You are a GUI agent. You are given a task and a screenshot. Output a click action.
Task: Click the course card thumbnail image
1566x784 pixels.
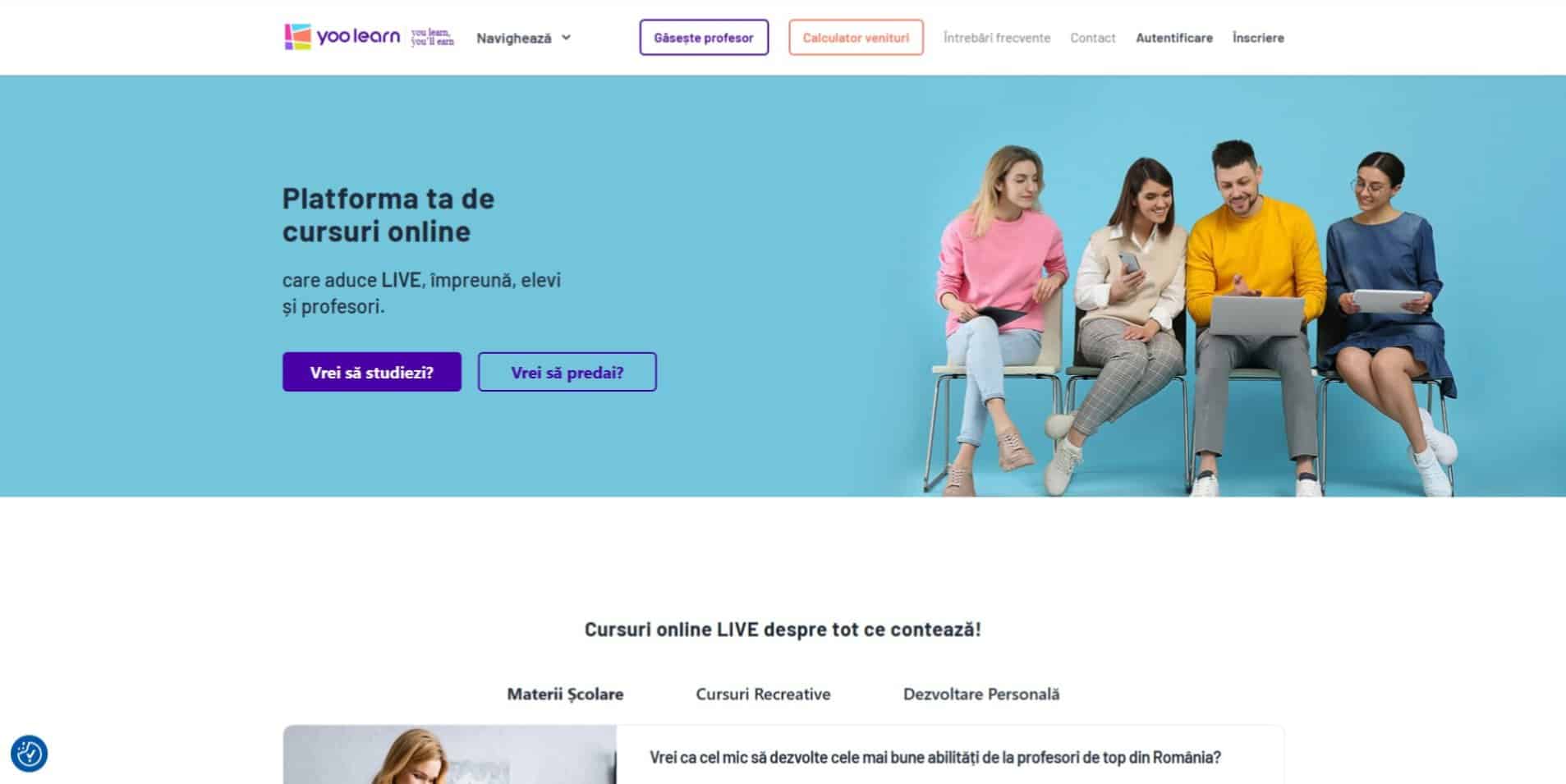pyautogui.click(x=450, y=754)
